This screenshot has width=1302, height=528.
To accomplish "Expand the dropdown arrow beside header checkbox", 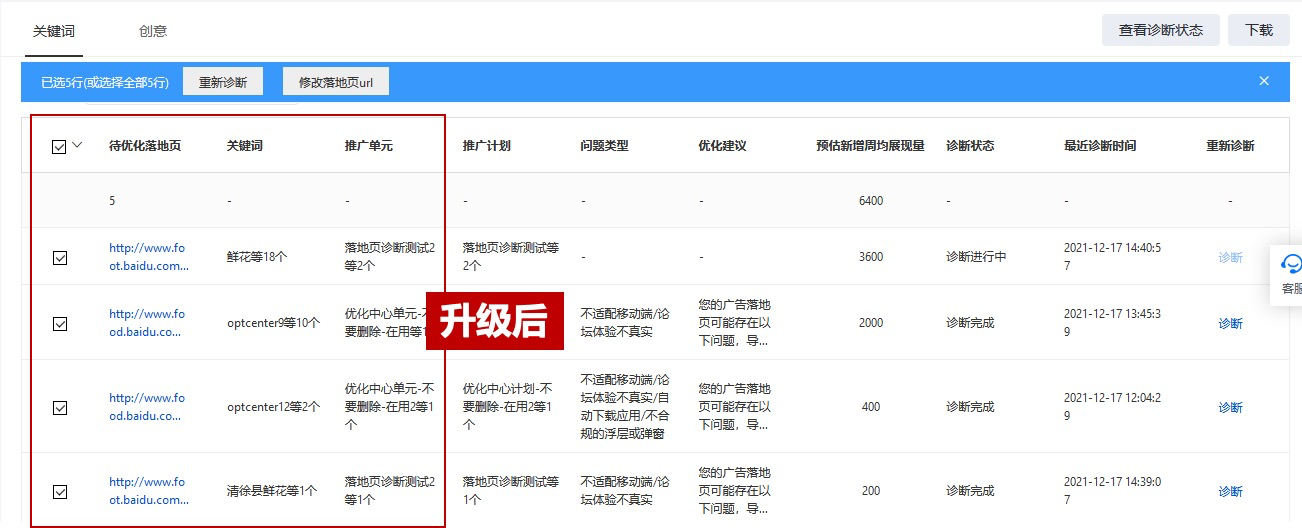I will click(78, 145).
